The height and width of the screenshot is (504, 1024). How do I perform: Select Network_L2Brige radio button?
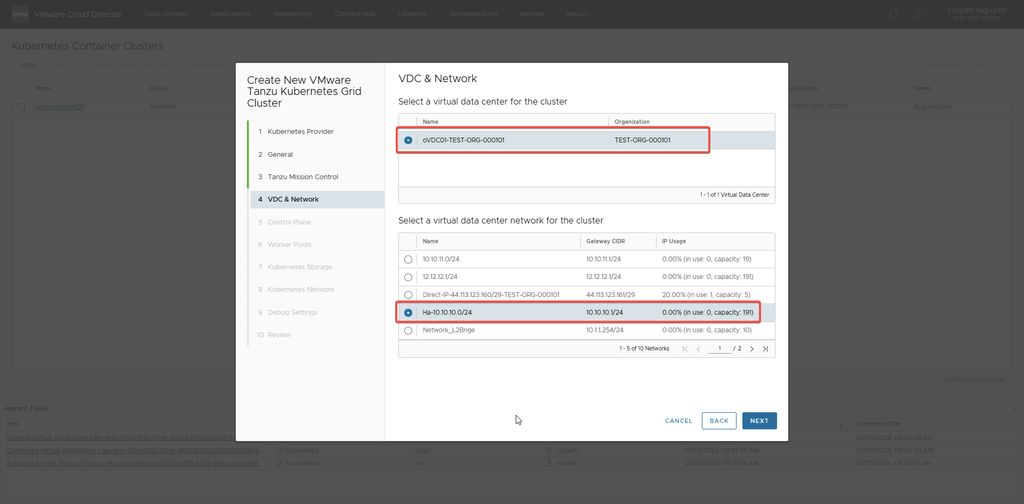coord(408,330)
